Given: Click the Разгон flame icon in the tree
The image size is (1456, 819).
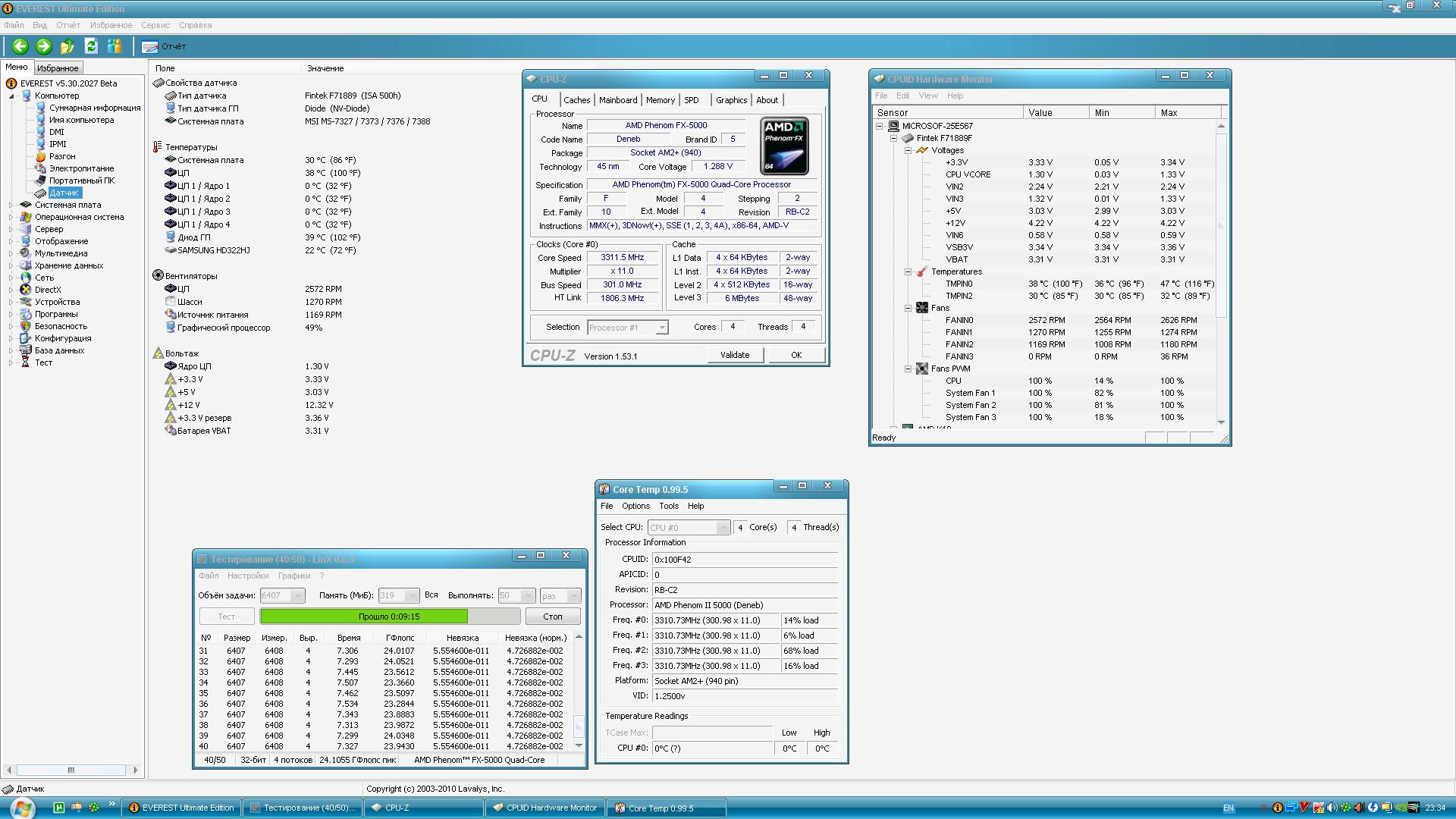Looking at the screenshot, I should (41, 156).
